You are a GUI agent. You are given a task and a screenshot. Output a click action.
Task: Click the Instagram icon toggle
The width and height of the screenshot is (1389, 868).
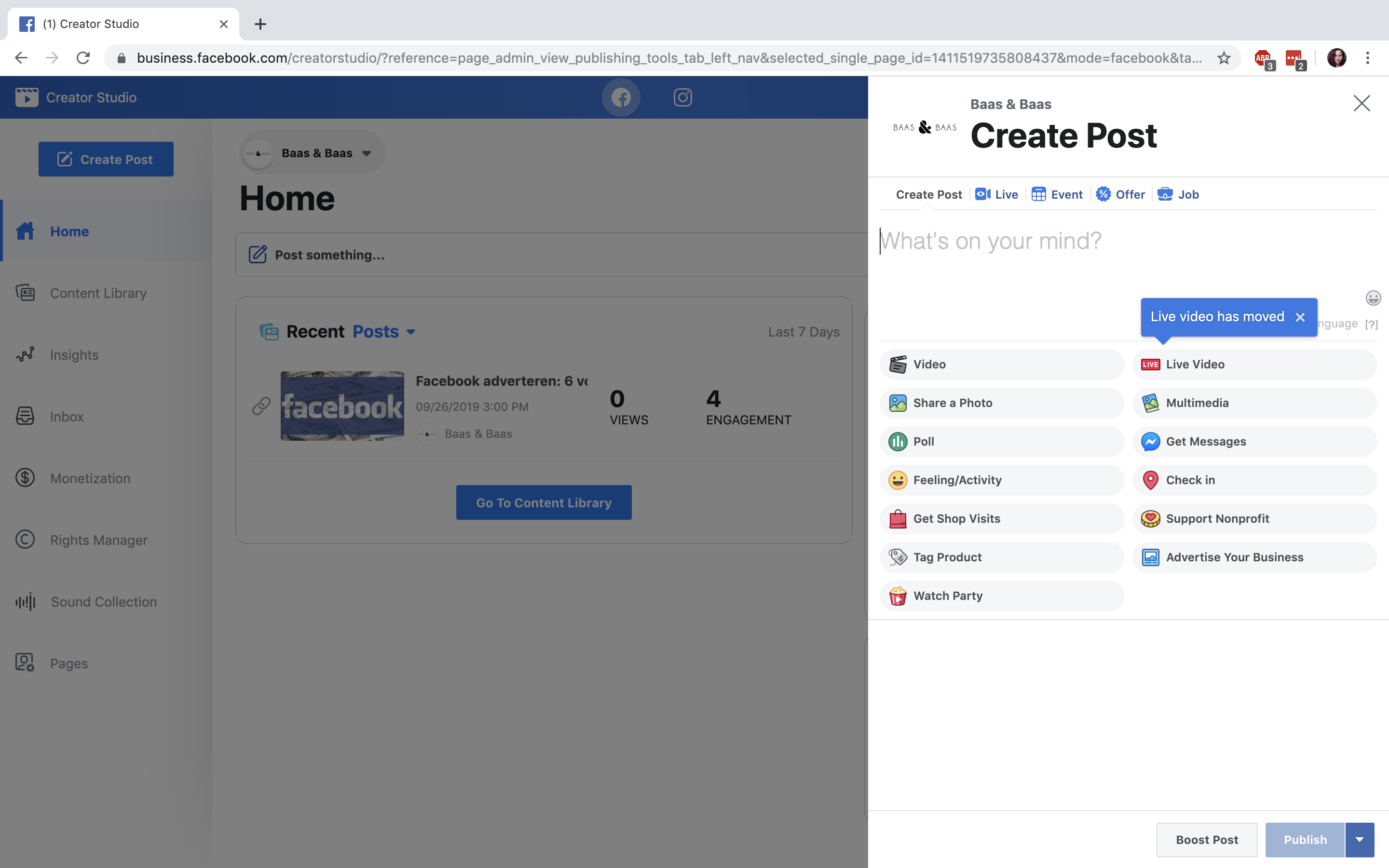682,97
